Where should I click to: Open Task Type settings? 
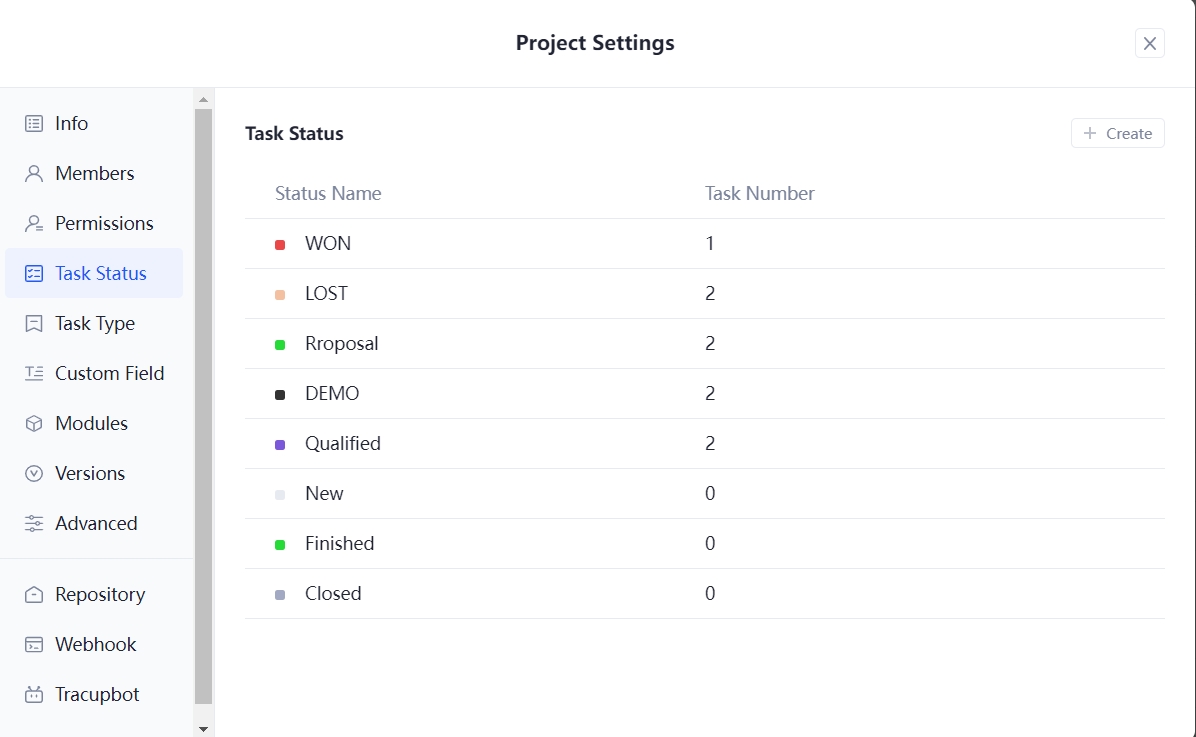click(x=94, y=323)
